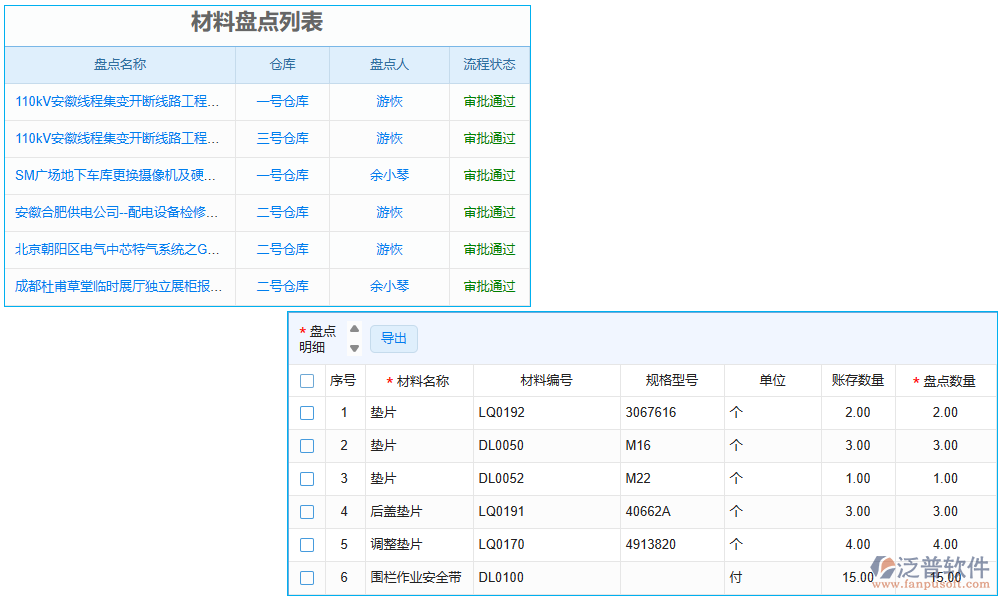Tick the checkbox beside 调整垫片
This screenshot has height=600, width=1000.
(307, 544)
